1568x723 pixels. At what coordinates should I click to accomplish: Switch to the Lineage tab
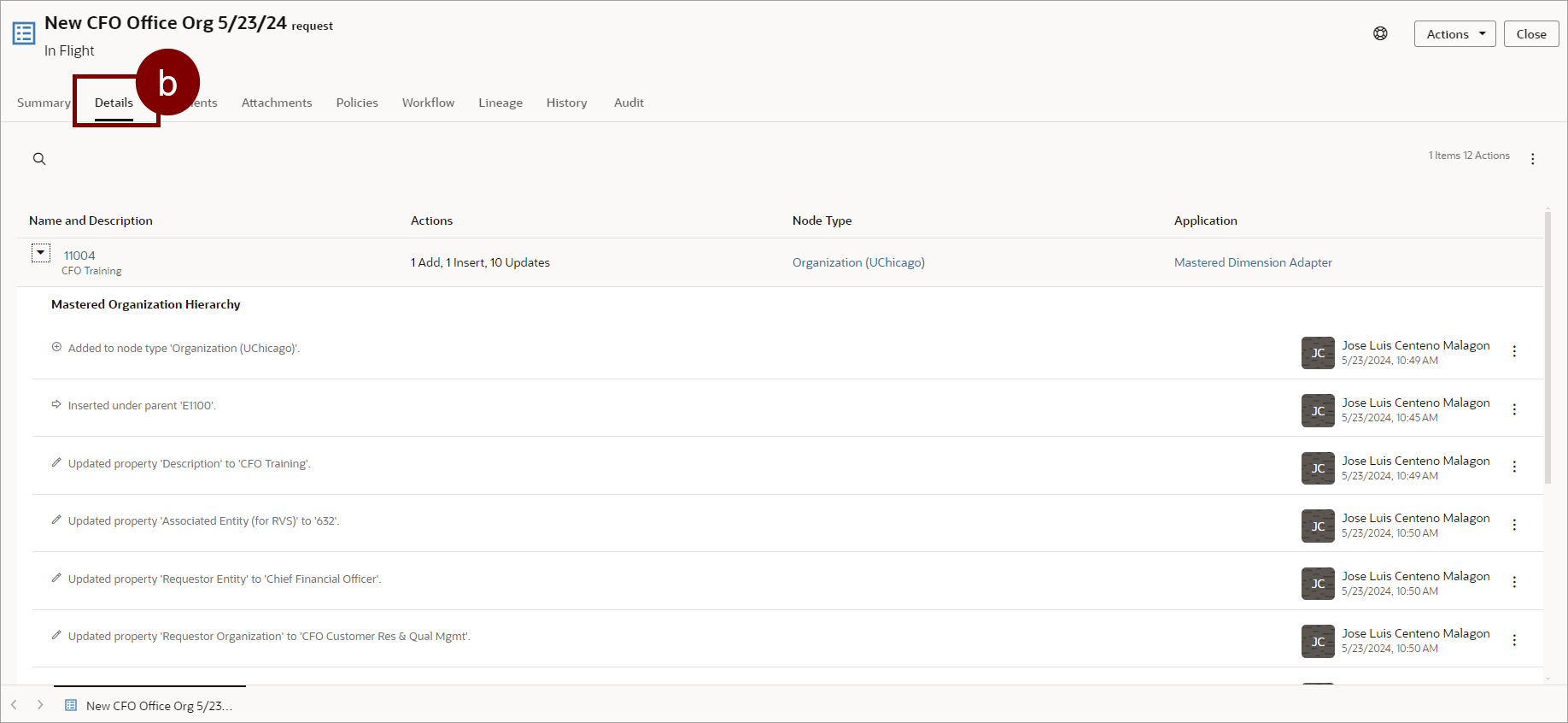click(x=500, y=103)
